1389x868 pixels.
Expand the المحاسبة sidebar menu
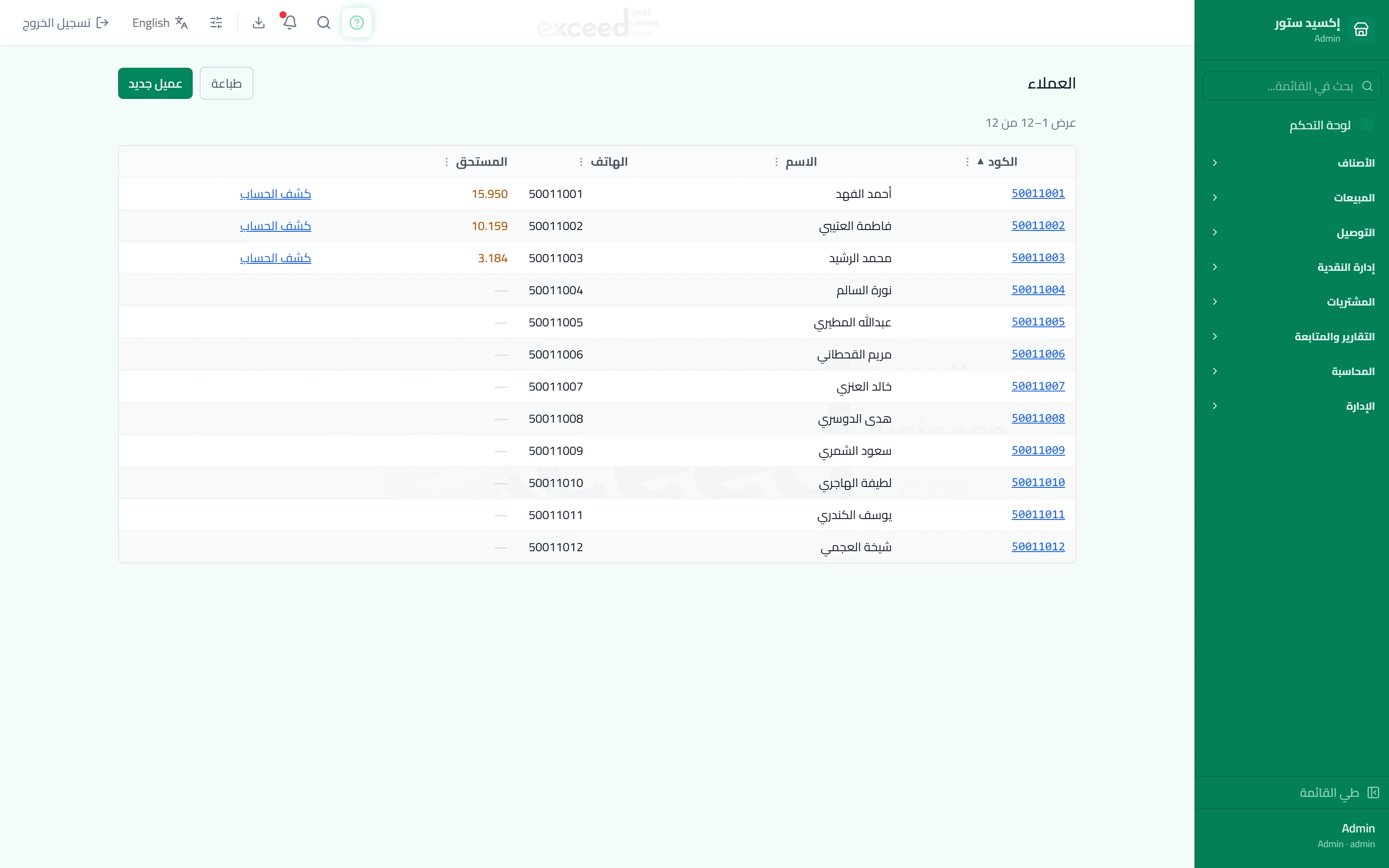tap(1291, 372)
